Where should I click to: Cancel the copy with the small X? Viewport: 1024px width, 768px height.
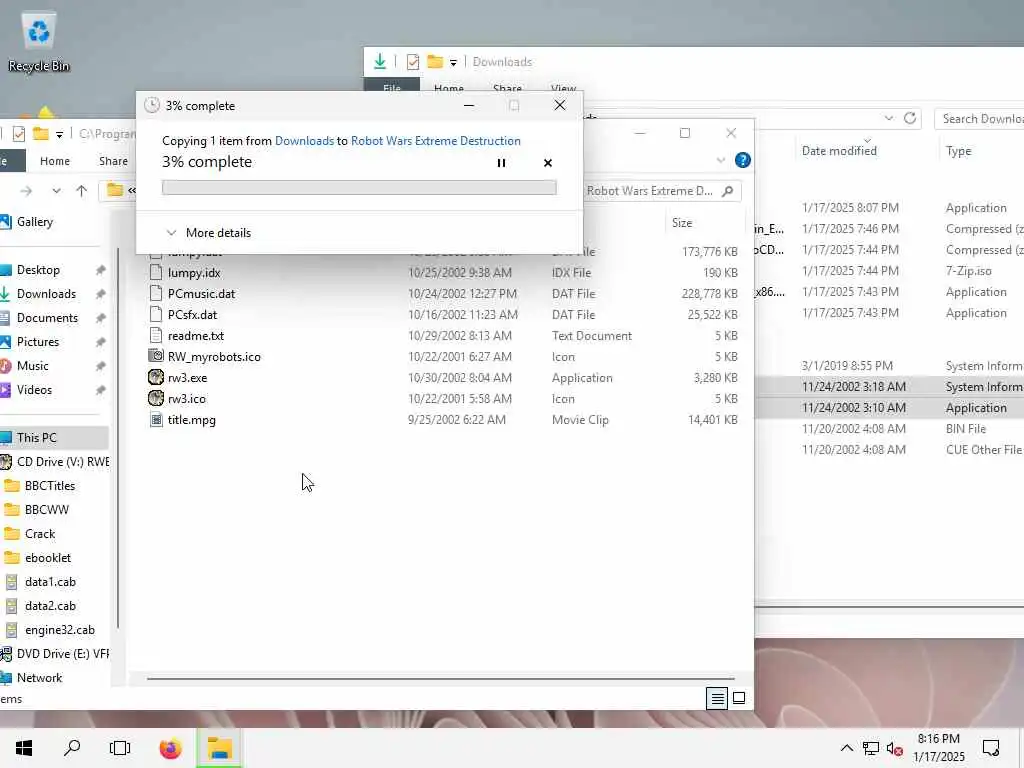548,163
